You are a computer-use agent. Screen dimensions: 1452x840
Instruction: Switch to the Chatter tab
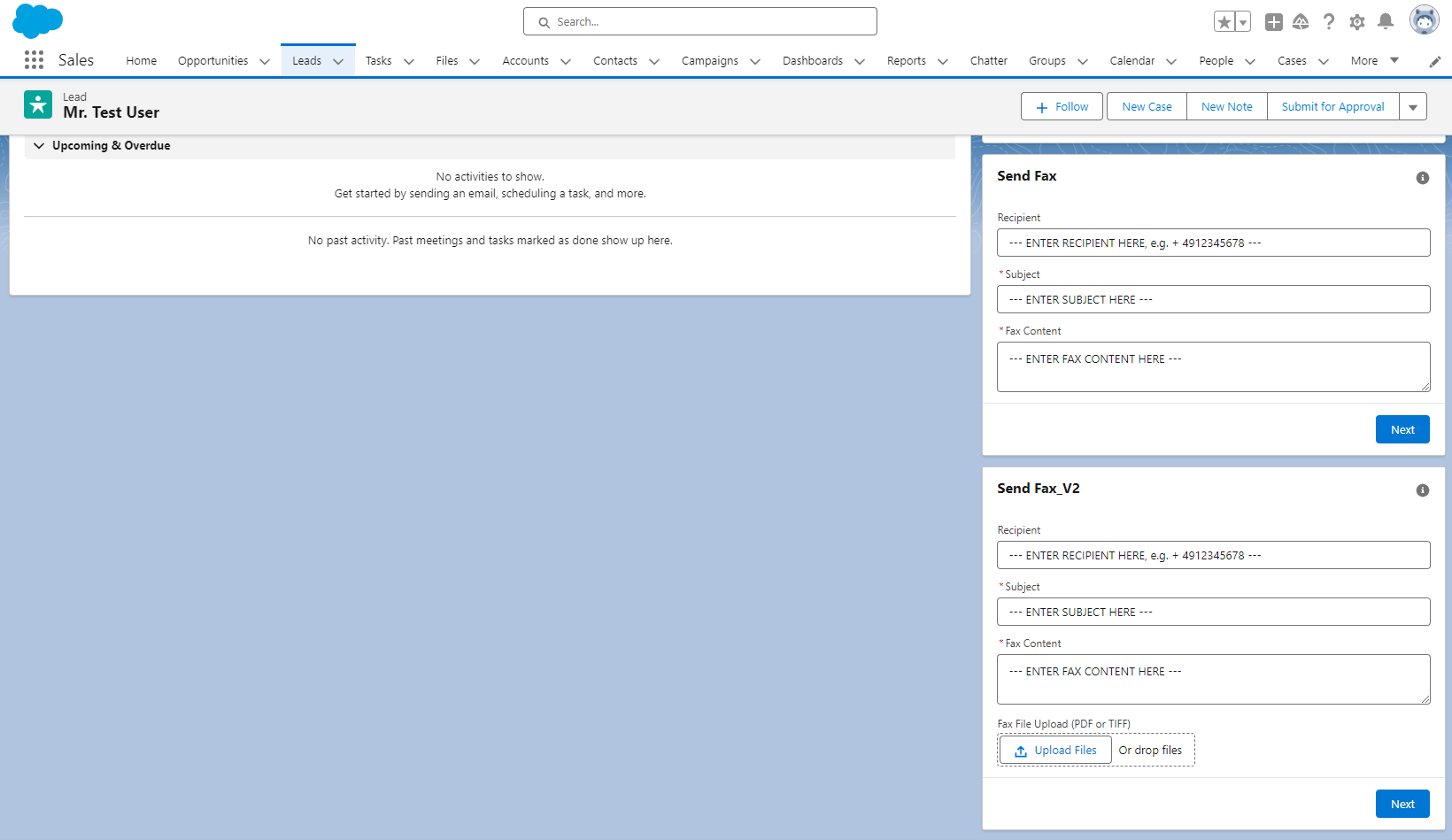[988, 60]
